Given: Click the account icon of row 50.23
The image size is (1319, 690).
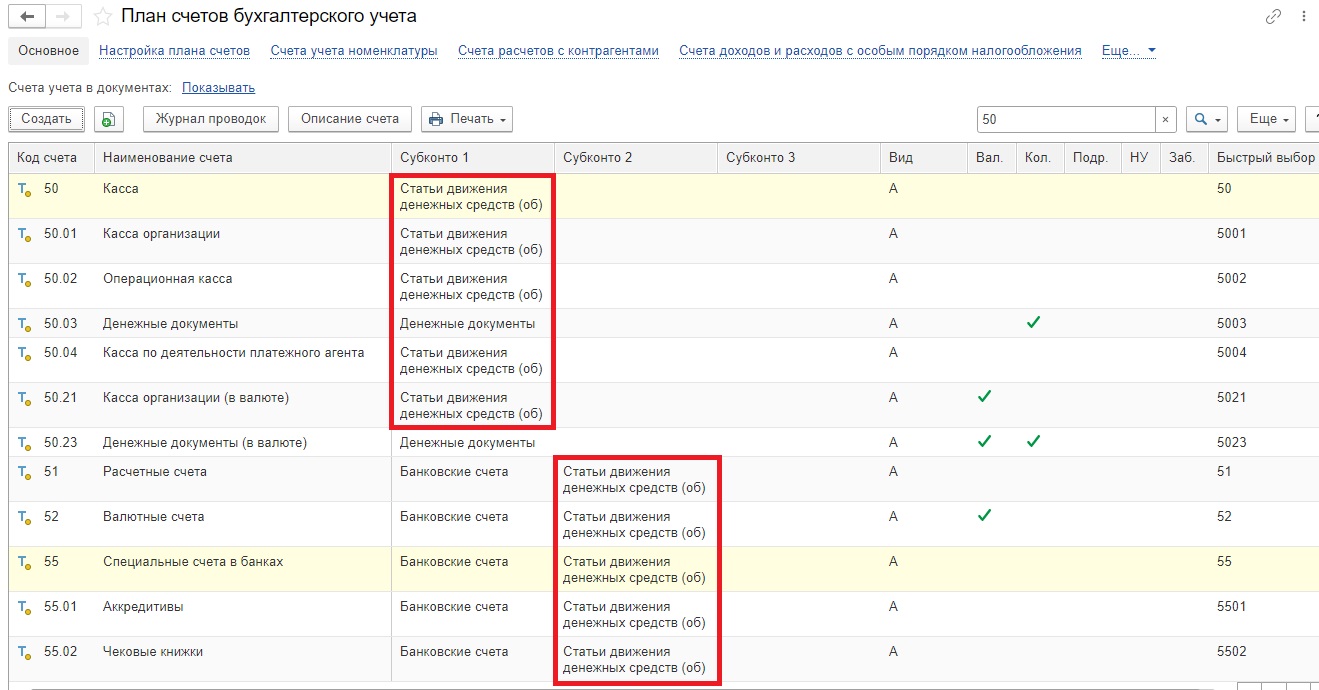Looking at the screenshot, I should 25,443.
